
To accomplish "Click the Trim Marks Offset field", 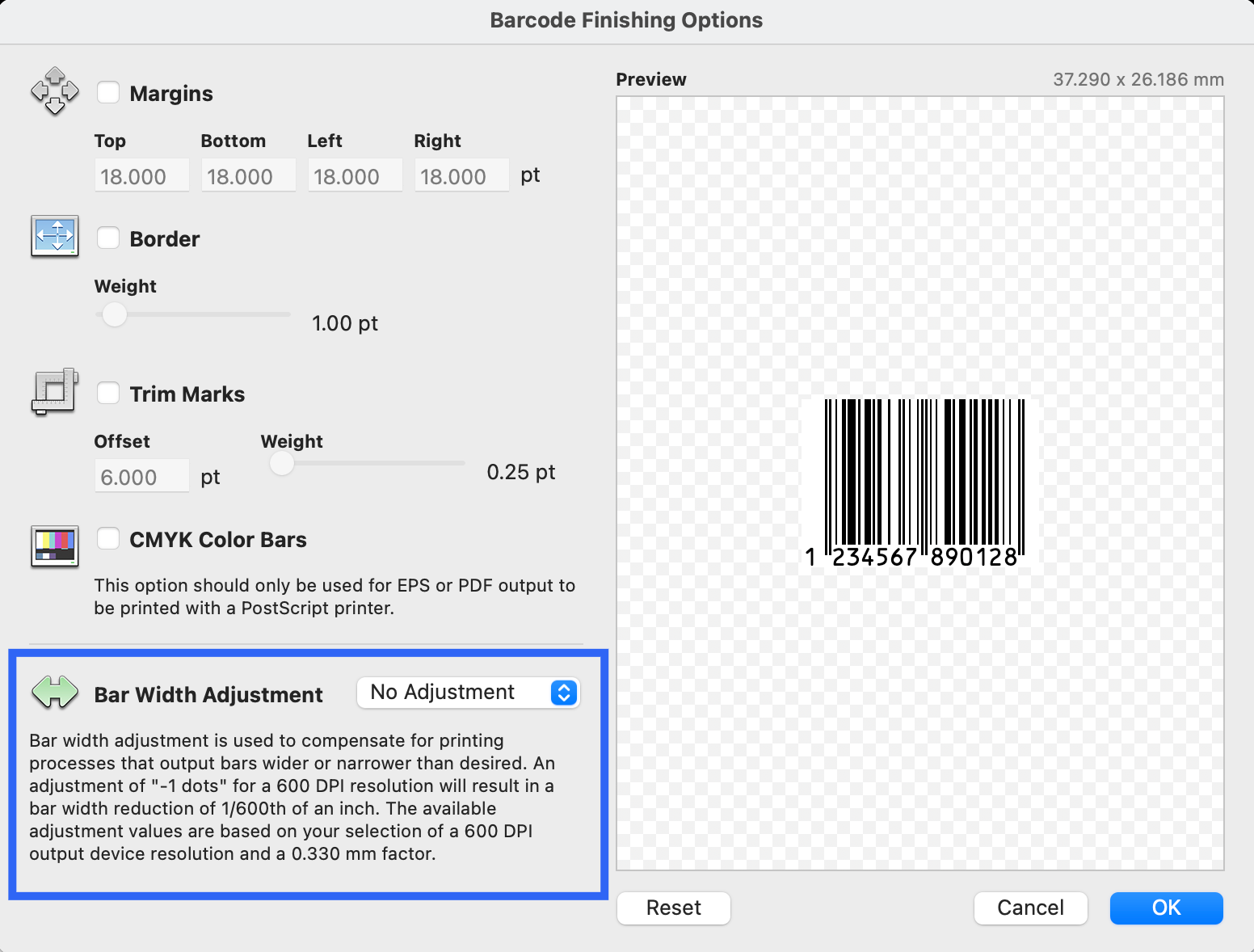I will click(x=142, y=476).
